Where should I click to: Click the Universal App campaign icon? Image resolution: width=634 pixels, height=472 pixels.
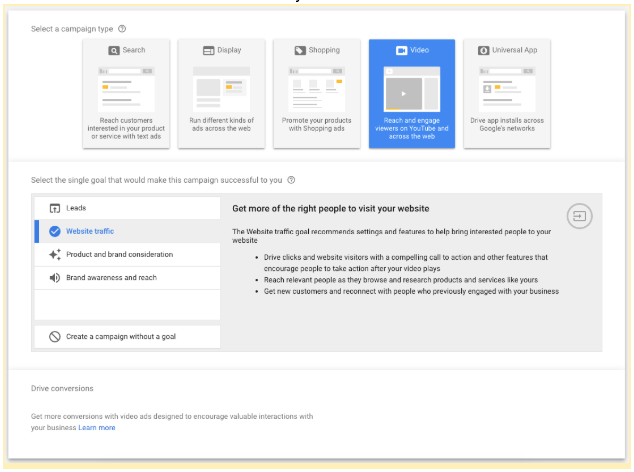point(484,50)
